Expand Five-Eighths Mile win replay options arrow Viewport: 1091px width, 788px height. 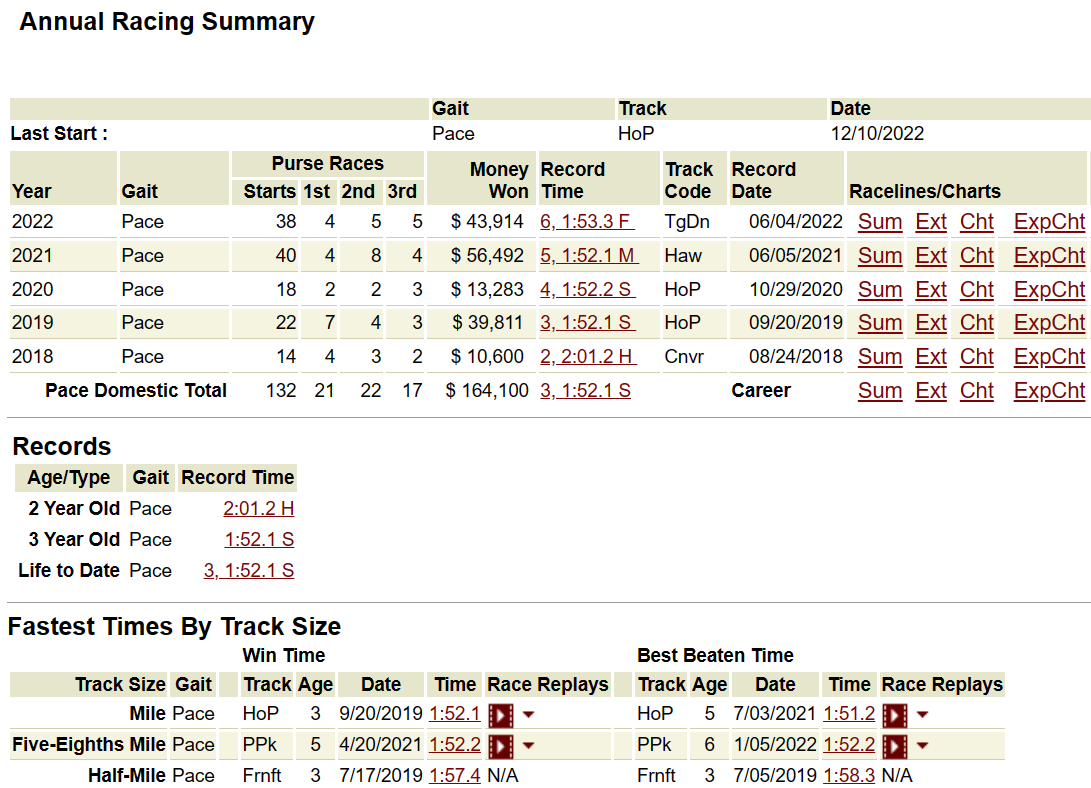click(x=528, y=746)
